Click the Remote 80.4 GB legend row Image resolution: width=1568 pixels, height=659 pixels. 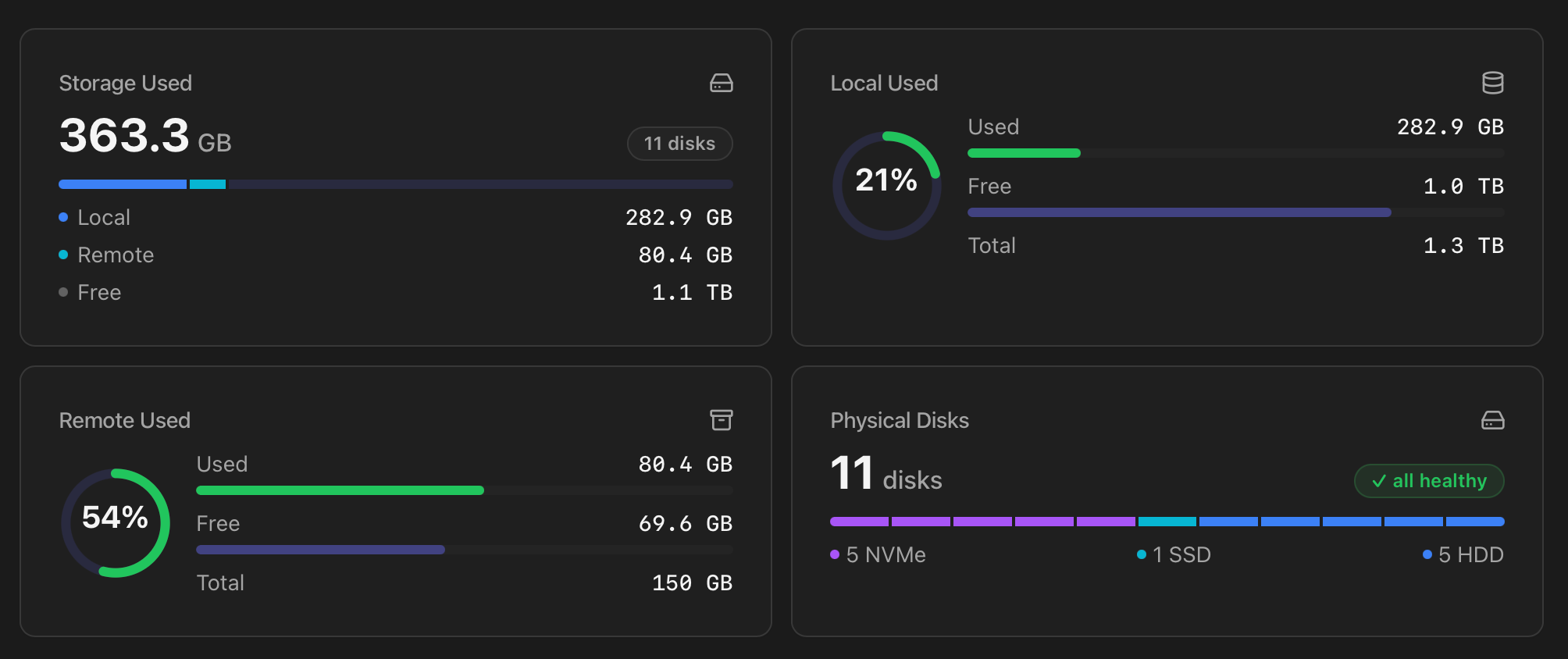click(x=396, y=255)
